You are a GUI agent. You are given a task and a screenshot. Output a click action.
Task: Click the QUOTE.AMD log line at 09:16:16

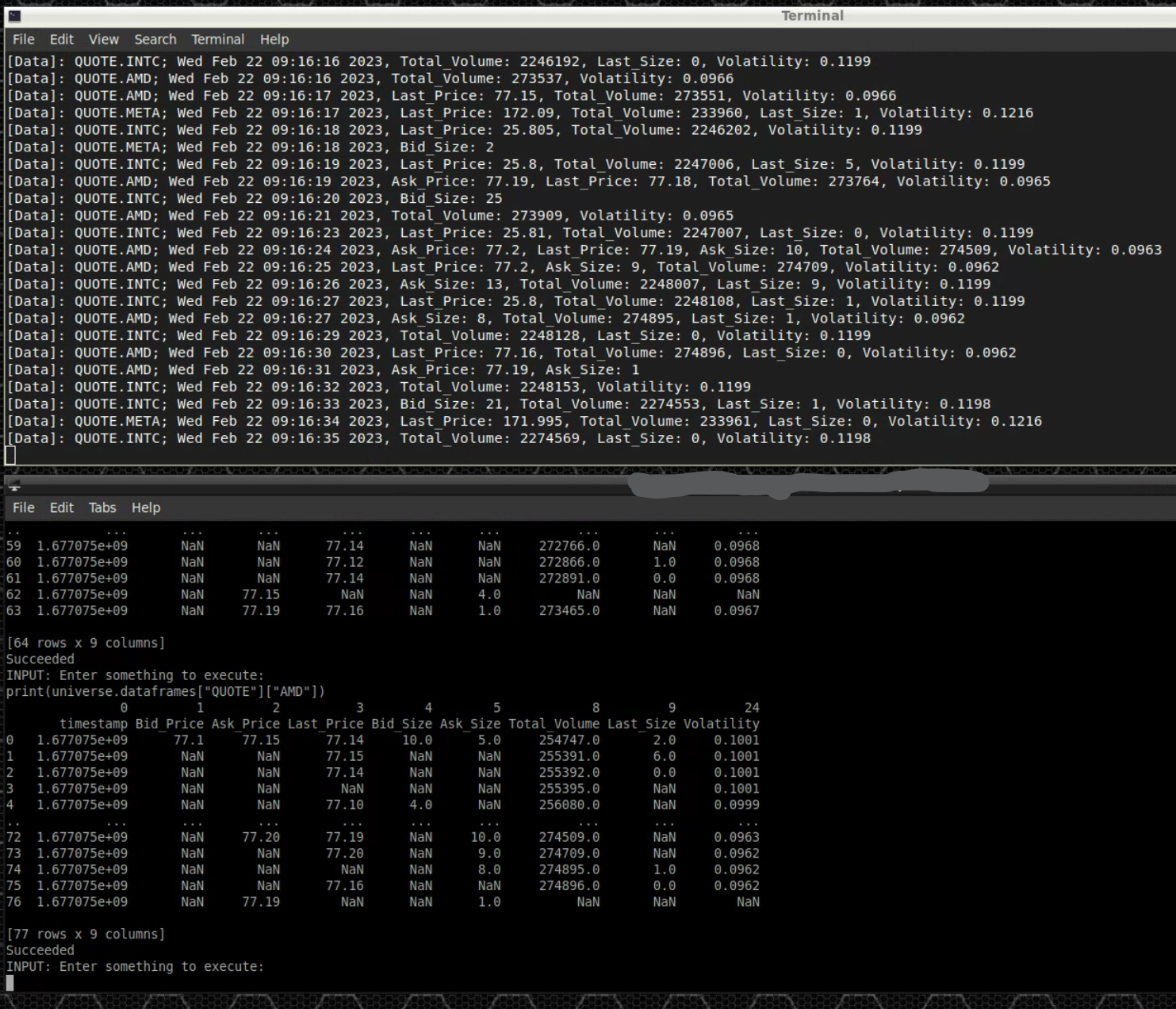(370, 78)
